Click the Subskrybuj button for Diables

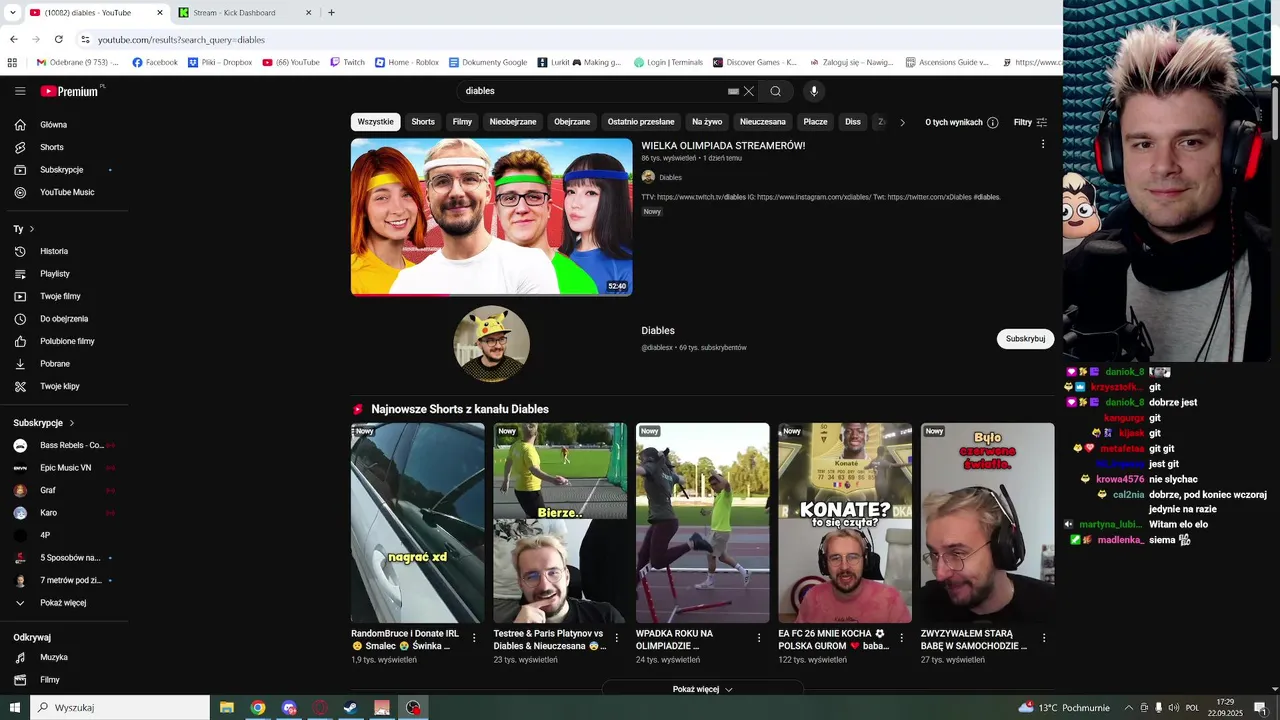coord(1025,339)
